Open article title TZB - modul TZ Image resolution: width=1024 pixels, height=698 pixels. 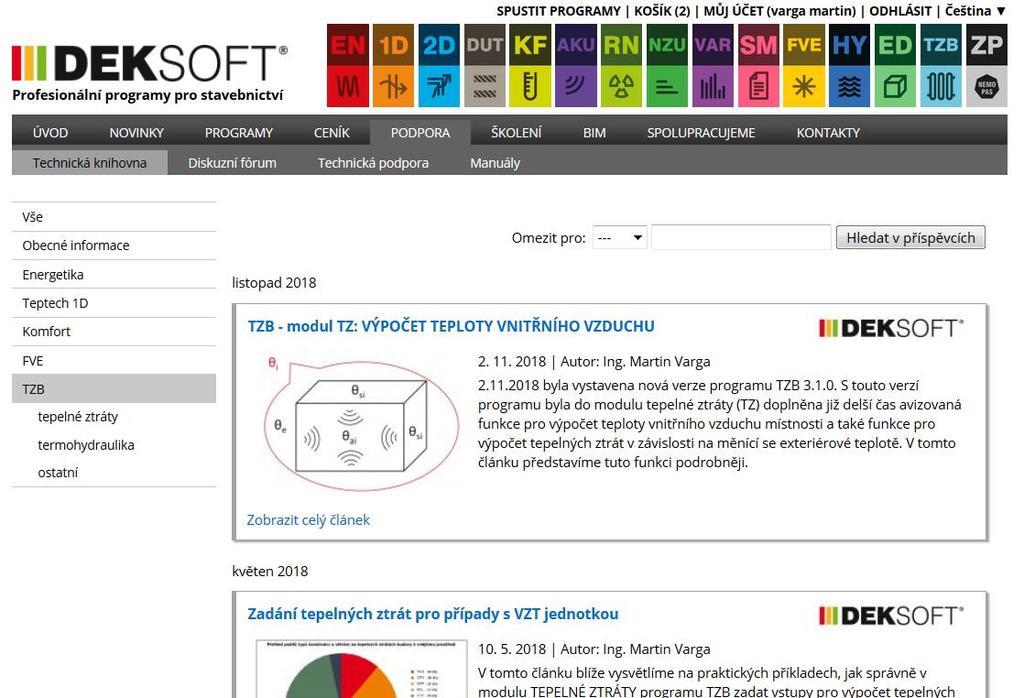pos(451,326)
